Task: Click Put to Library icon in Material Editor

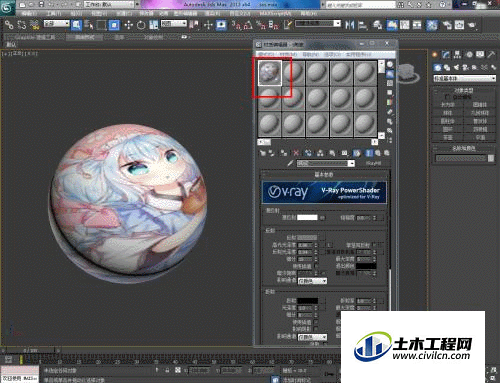Action: click(332, 153)
